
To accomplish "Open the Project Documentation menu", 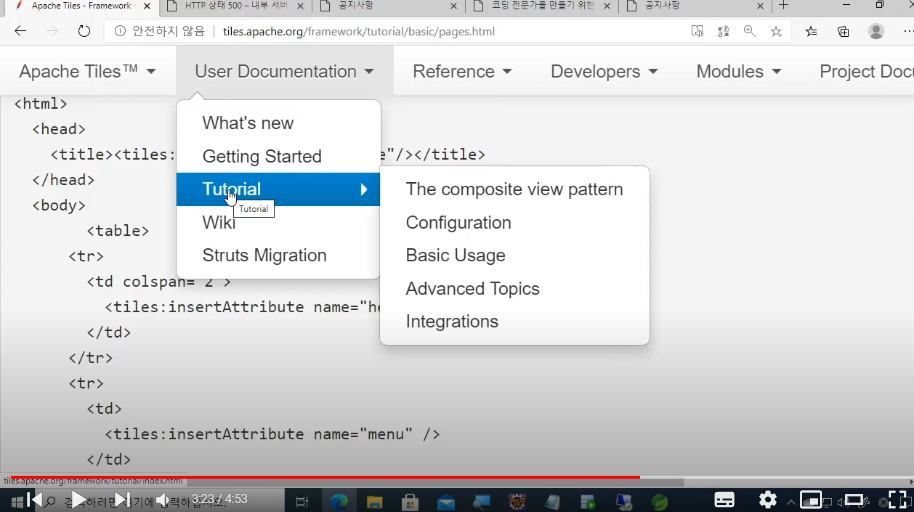I will (866, 71).
